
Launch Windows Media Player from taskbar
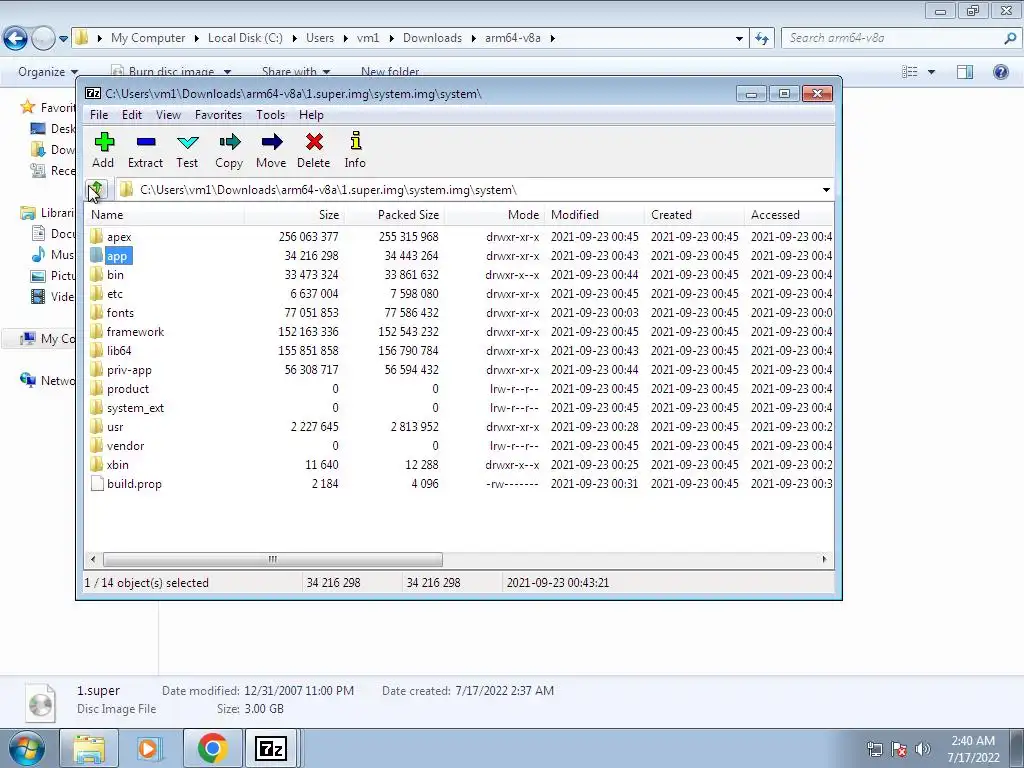point(148,748)
